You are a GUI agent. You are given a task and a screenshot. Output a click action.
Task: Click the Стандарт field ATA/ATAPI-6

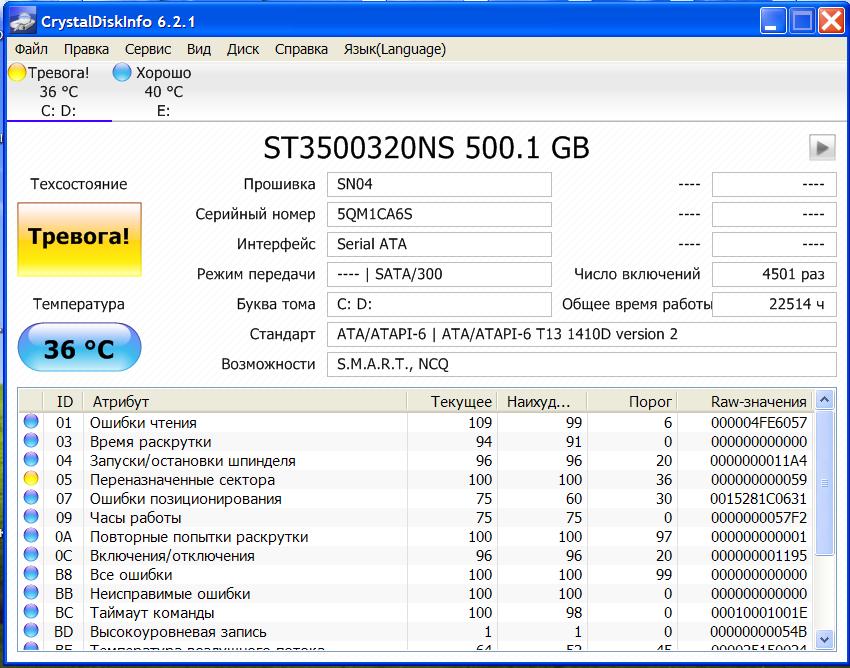click(582, 334)
